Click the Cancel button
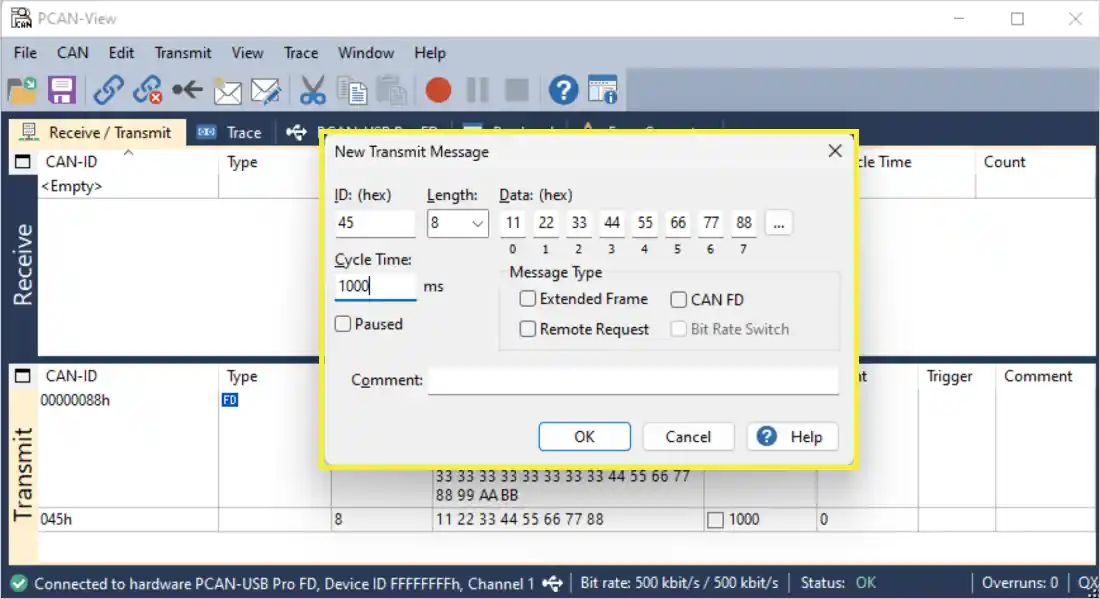Image resolution: width=1100 pixels, height=599 pixels. click(x=688, y=436)
